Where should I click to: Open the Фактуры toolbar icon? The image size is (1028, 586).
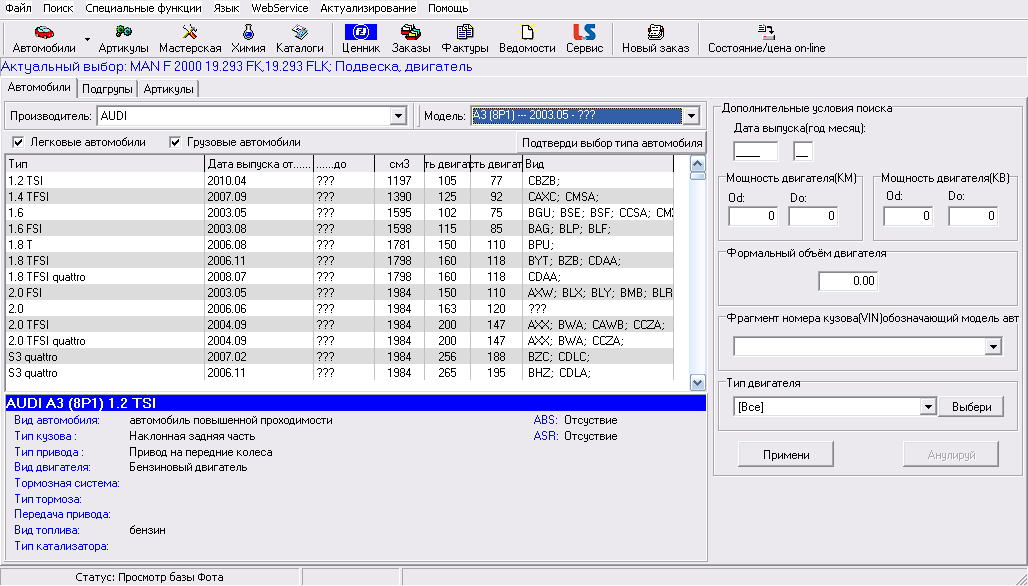tap(465, 39)
